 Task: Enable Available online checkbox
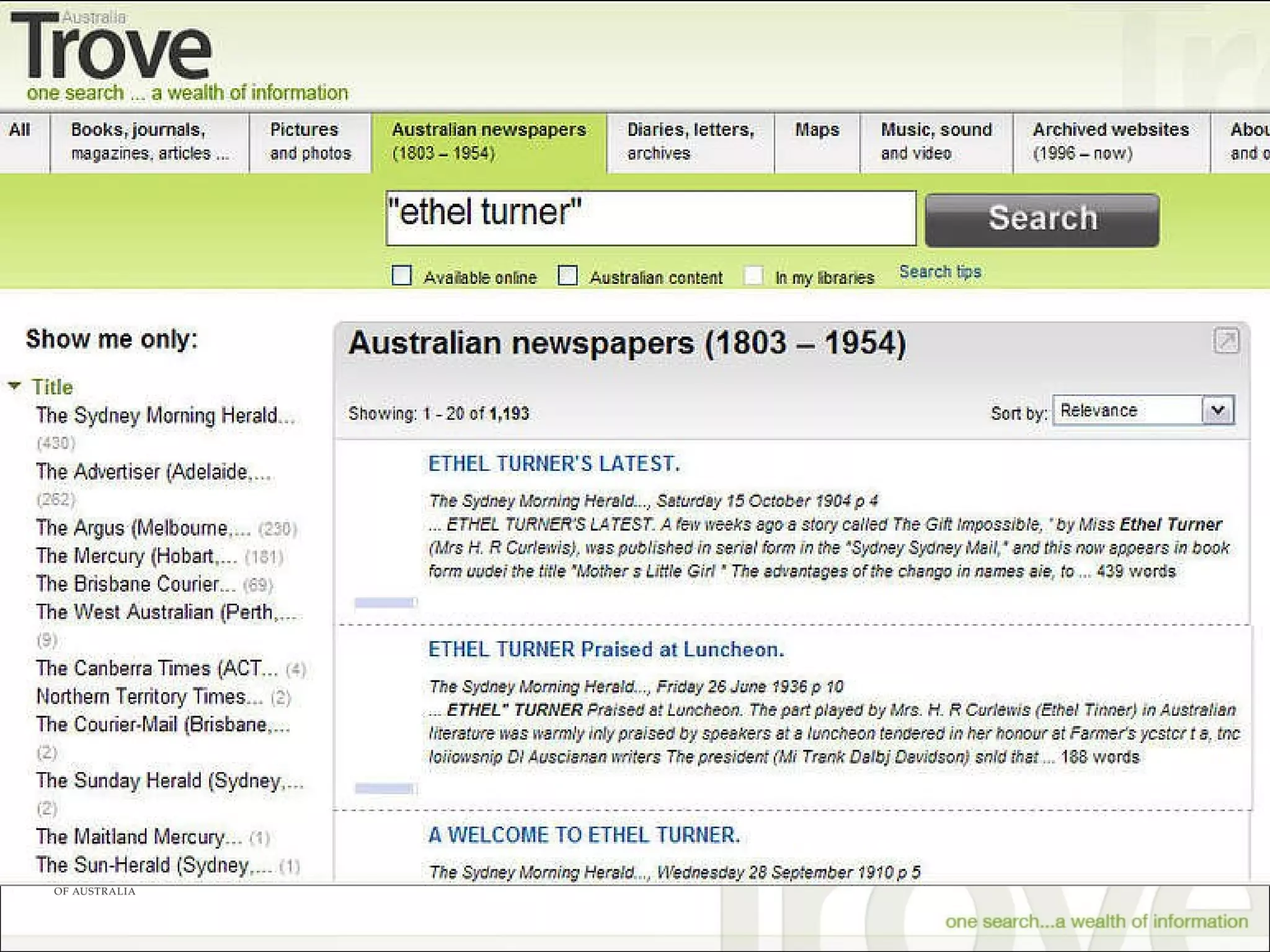(x=402, y=275)
